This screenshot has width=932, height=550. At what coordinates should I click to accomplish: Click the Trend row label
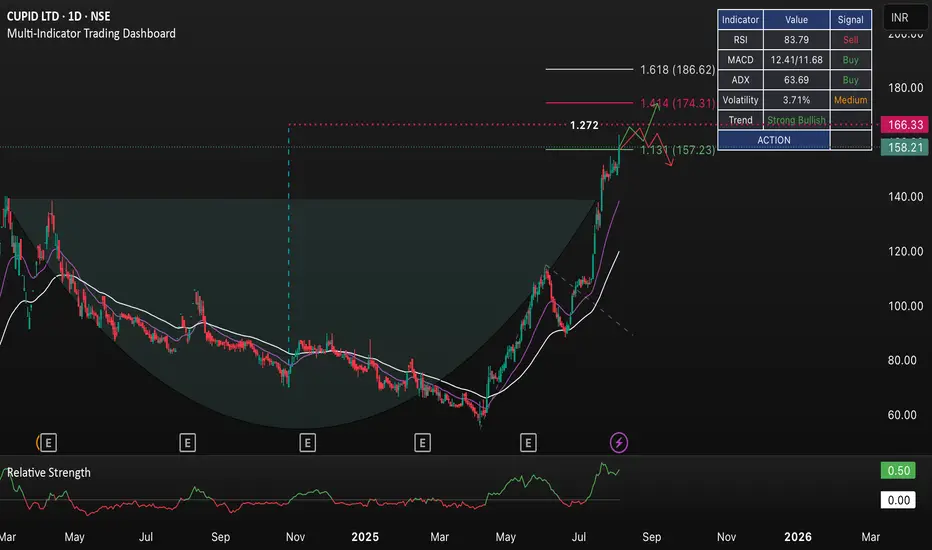pyautogui.click(x=740, y=120)
